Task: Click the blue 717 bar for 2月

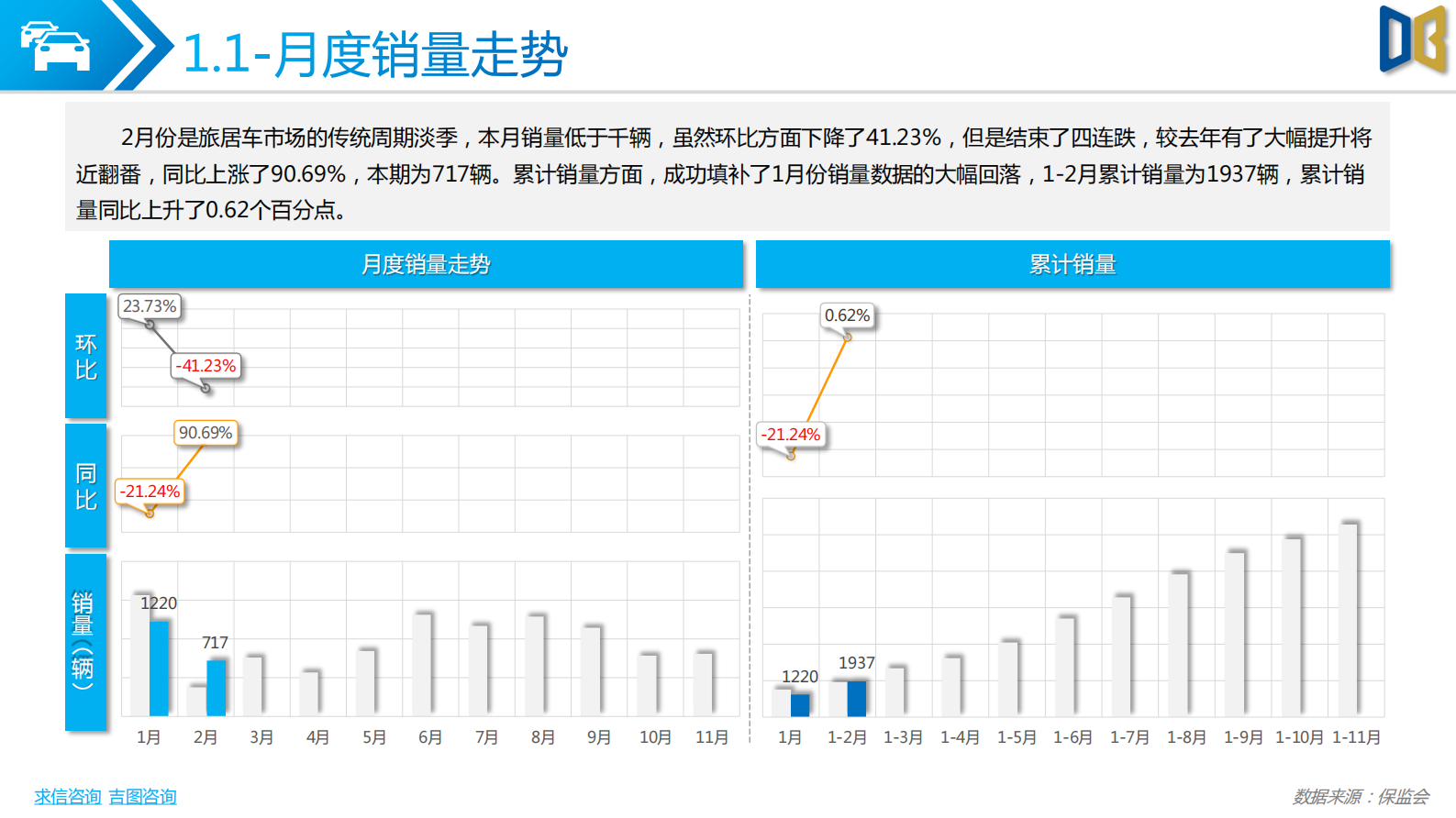Action: 216,688
